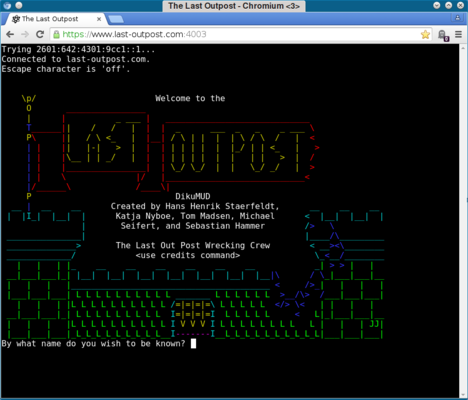Open a new tab
Screen dimensions: 468x400
coord(116,19)
